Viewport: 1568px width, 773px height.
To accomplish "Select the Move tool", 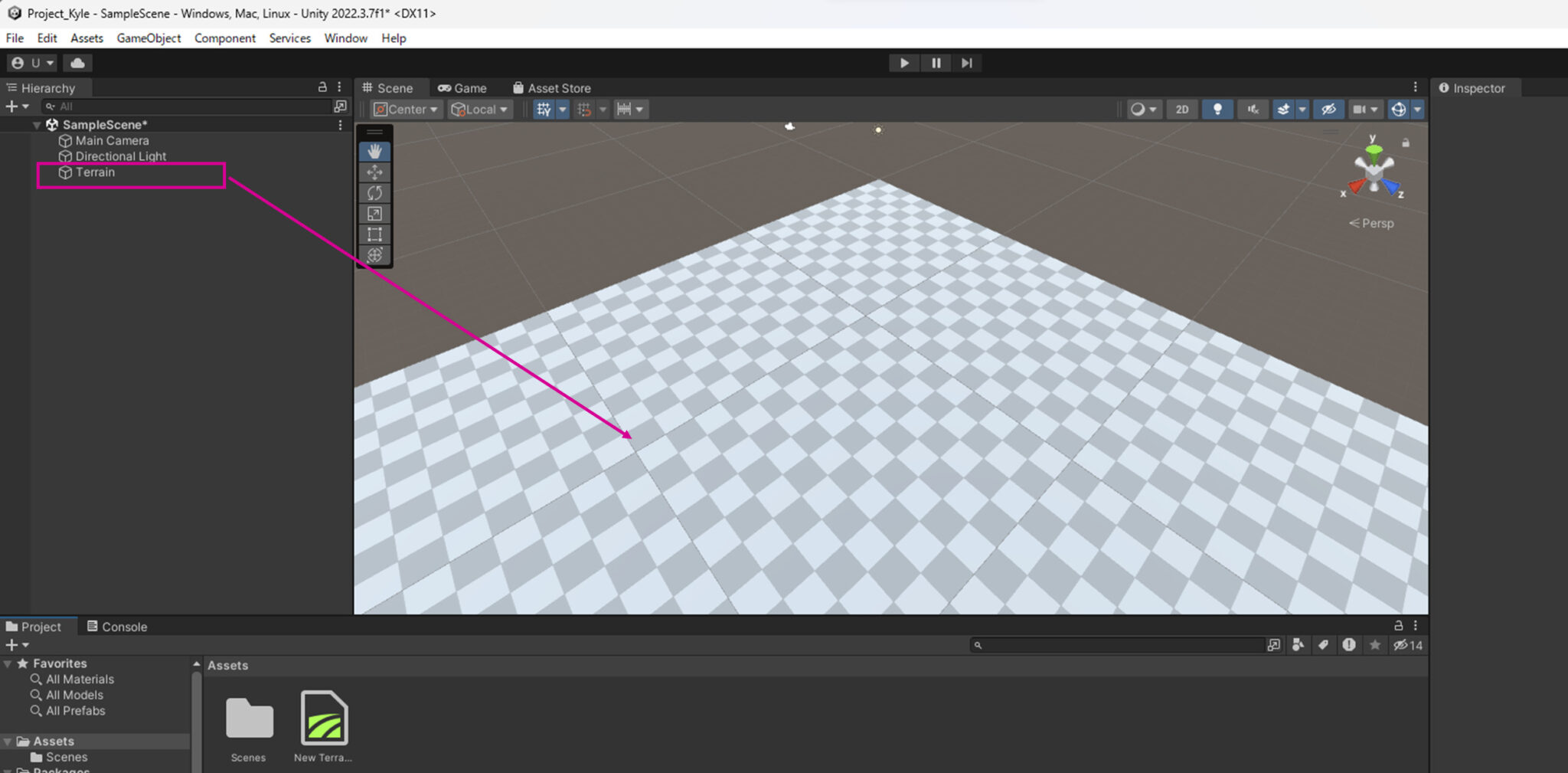I will [374, 172].
